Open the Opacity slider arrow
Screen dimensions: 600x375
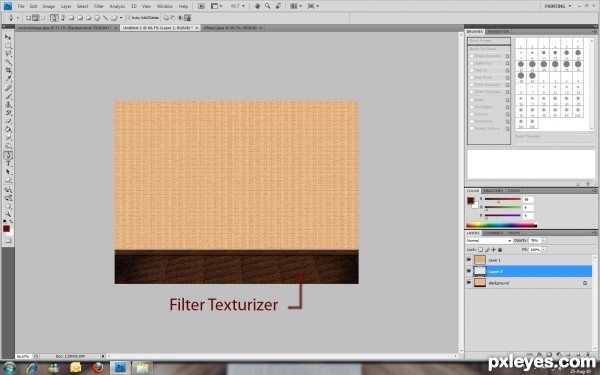(544, 240)
